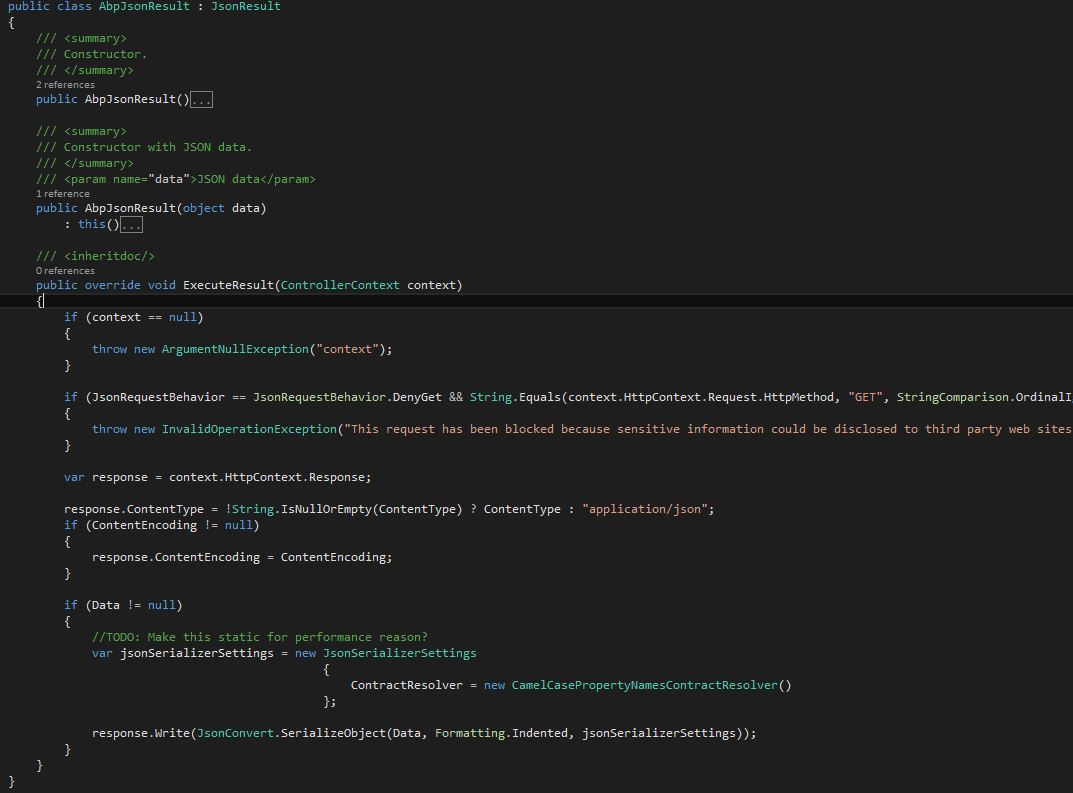Click JsonRequestBehavior.DenyGet in the condition
Viewport: 1073px width, 793px height.
click(348, 397)
